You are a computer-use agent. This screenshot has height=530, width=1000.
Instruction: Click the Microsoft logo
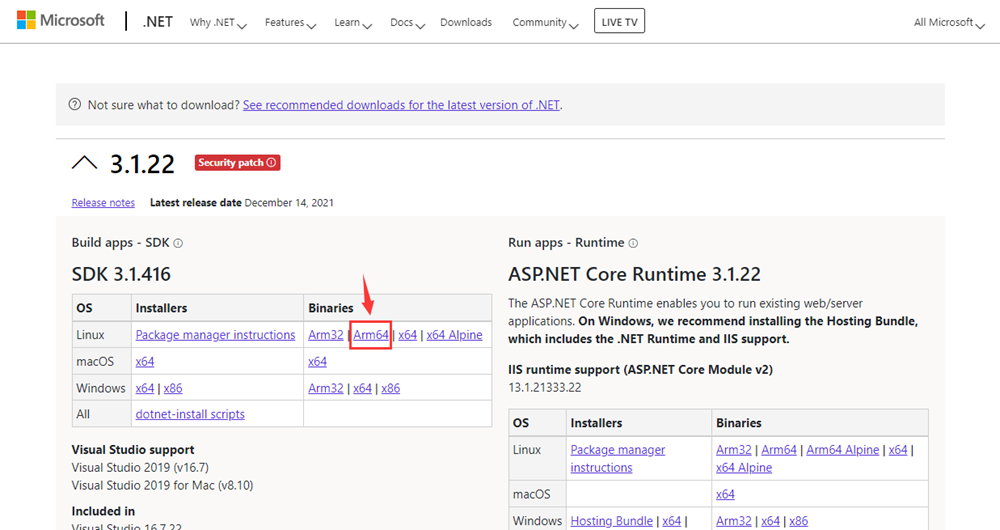click(60, 21)
